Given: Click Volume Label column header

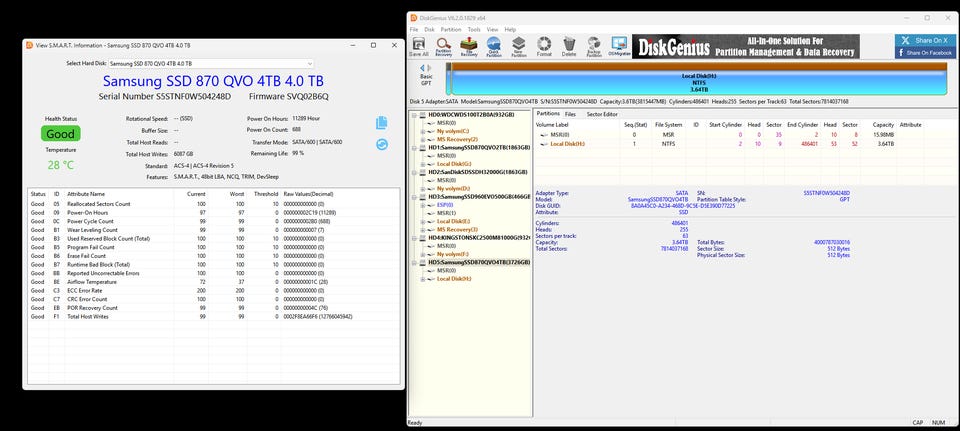Looking at the screenshot, I should click(x=552, y=125).
